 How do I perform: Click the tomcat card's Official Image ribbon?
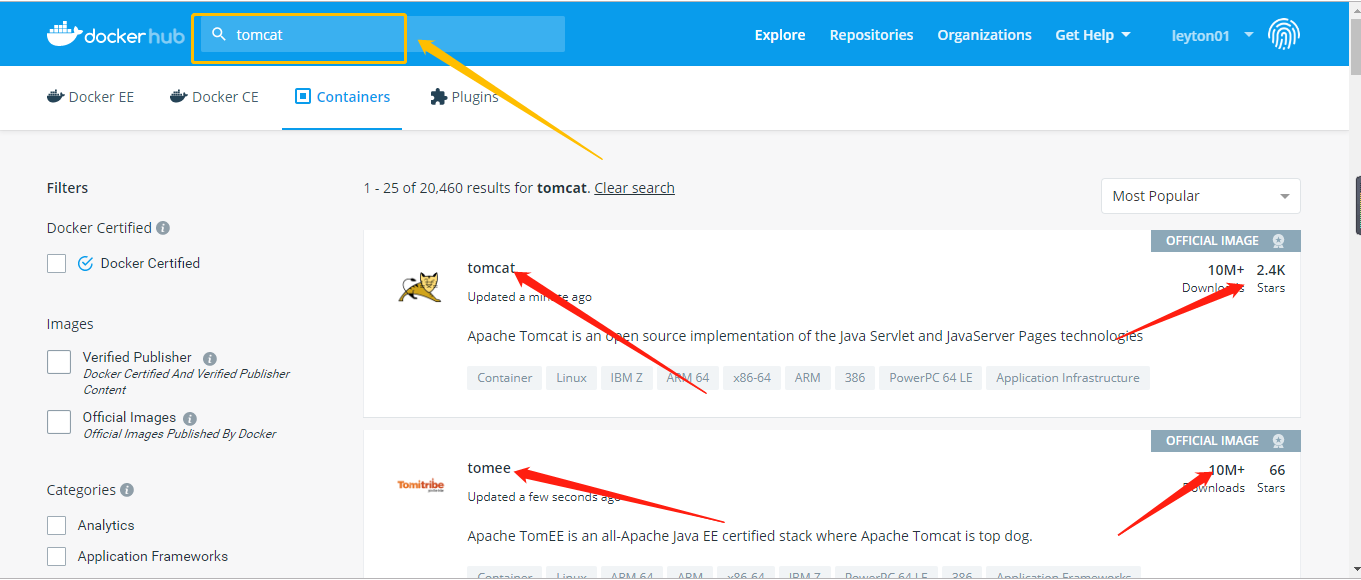point(1226,241)
